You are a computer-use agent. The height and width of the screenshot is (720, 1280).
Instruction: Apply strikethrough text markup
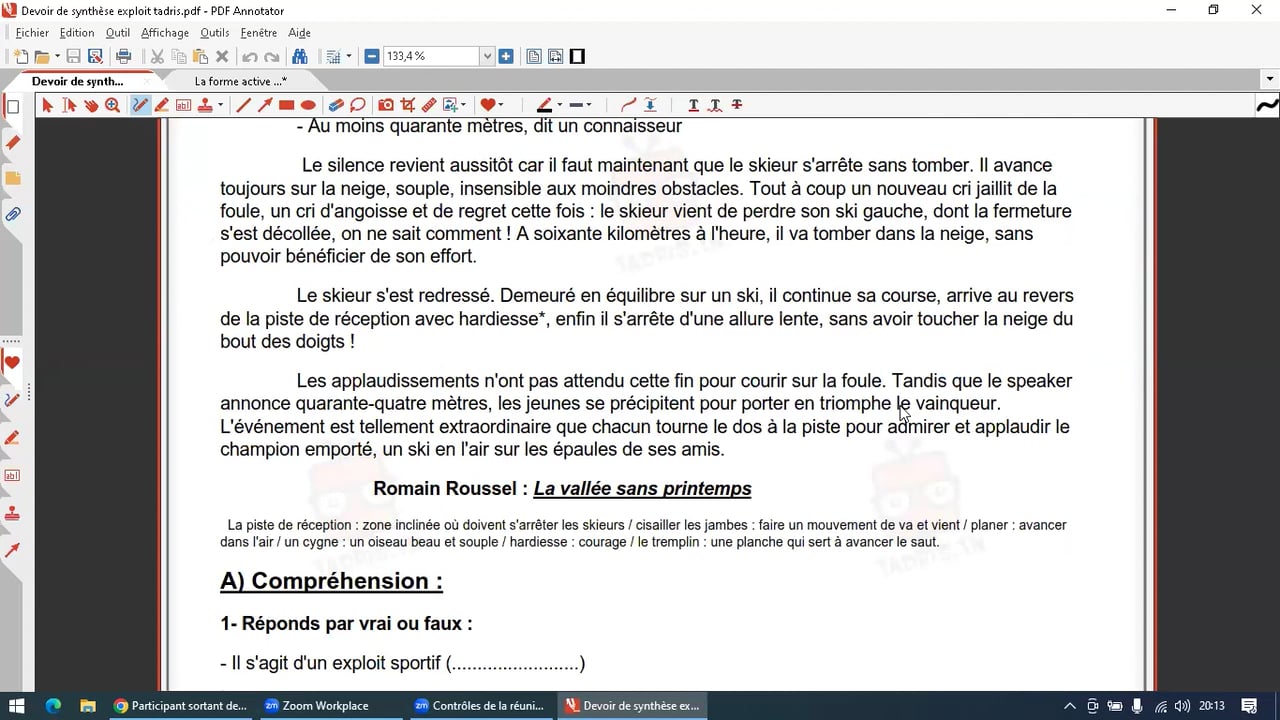[737, 105]
